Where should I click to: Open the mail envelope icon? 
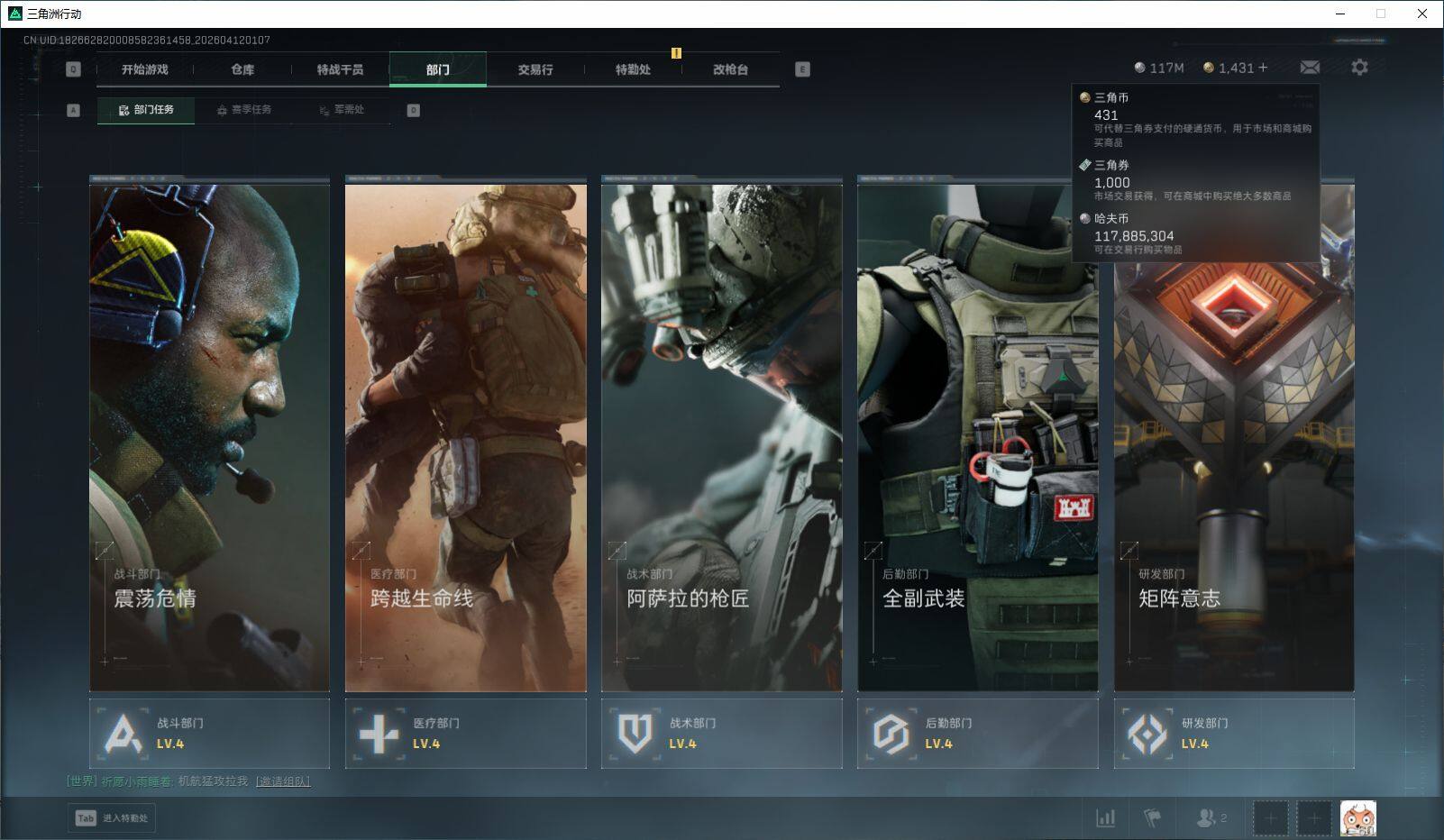click(1310, 68)
